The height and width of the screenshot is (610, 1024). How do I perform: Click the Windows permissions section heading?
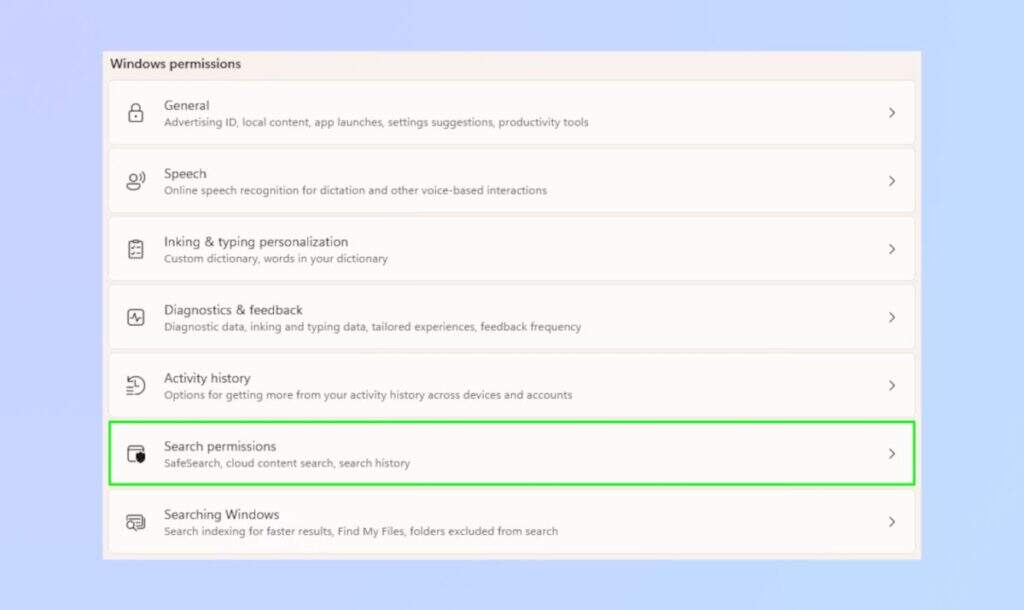click(175, 63)
